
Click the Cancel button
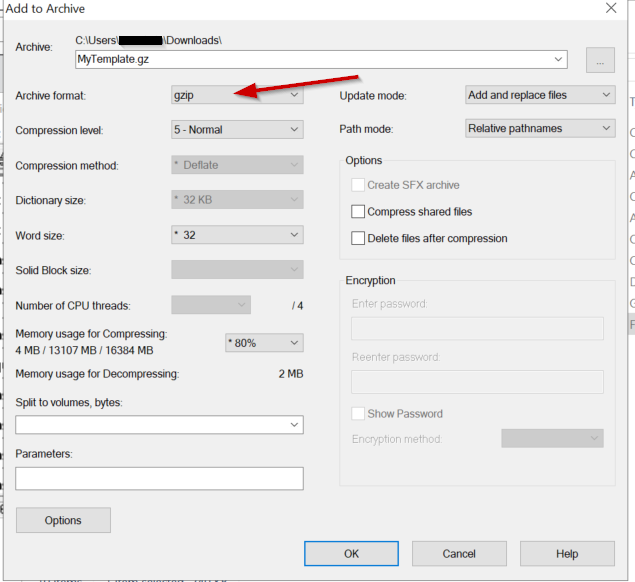tap(459, 553)
